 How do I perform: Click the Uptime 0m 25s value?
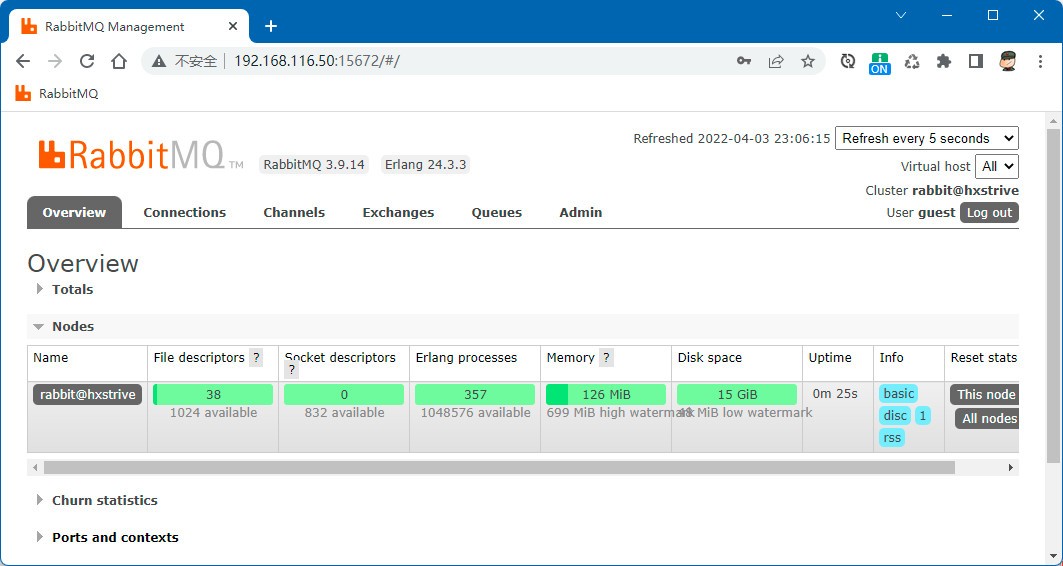(835, 394)
